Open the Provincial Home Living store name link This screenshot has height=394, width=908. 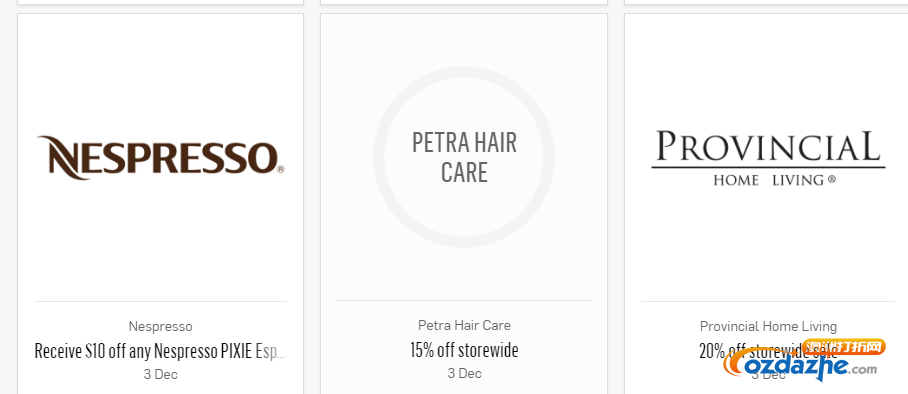click(768, 326)
